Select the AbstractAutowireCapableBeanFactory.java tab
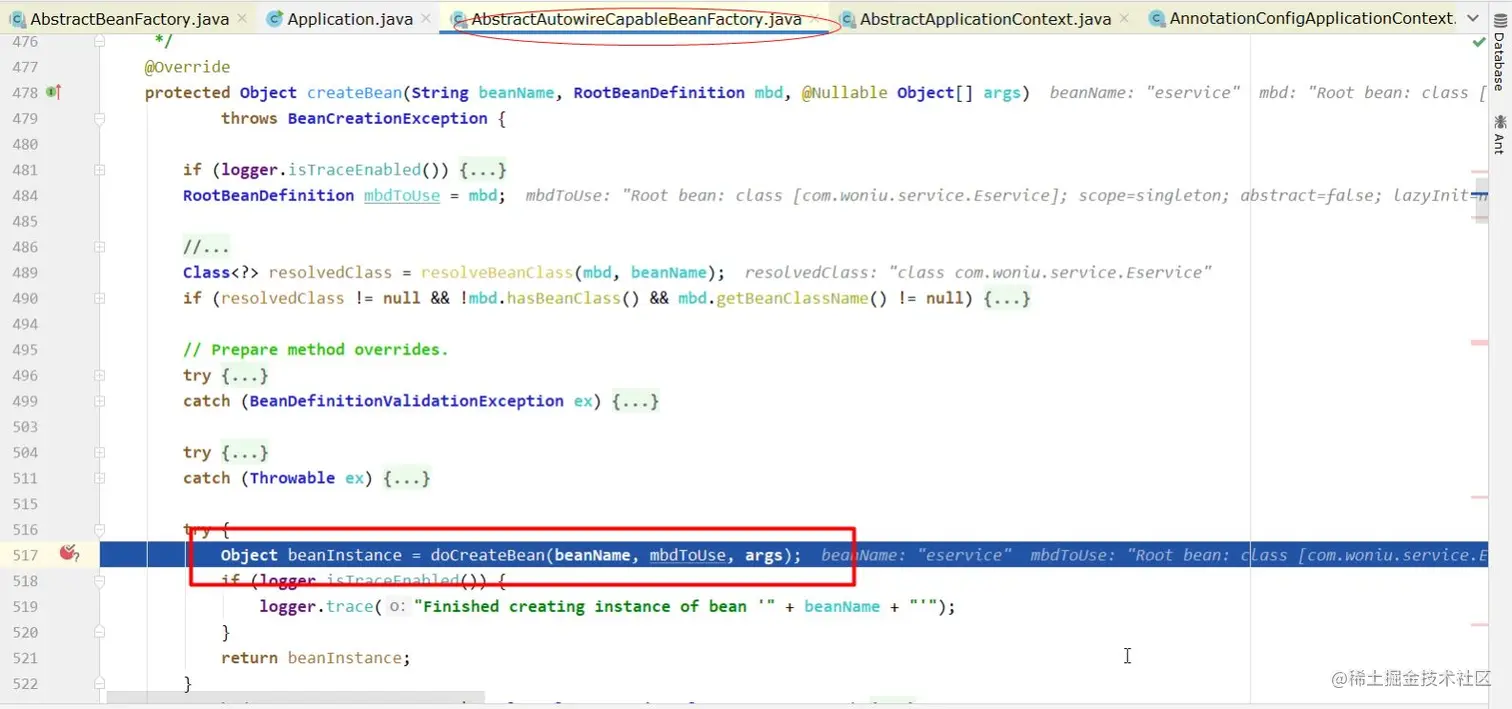Viewport: 1512px width, 709px height. point(636,19)
